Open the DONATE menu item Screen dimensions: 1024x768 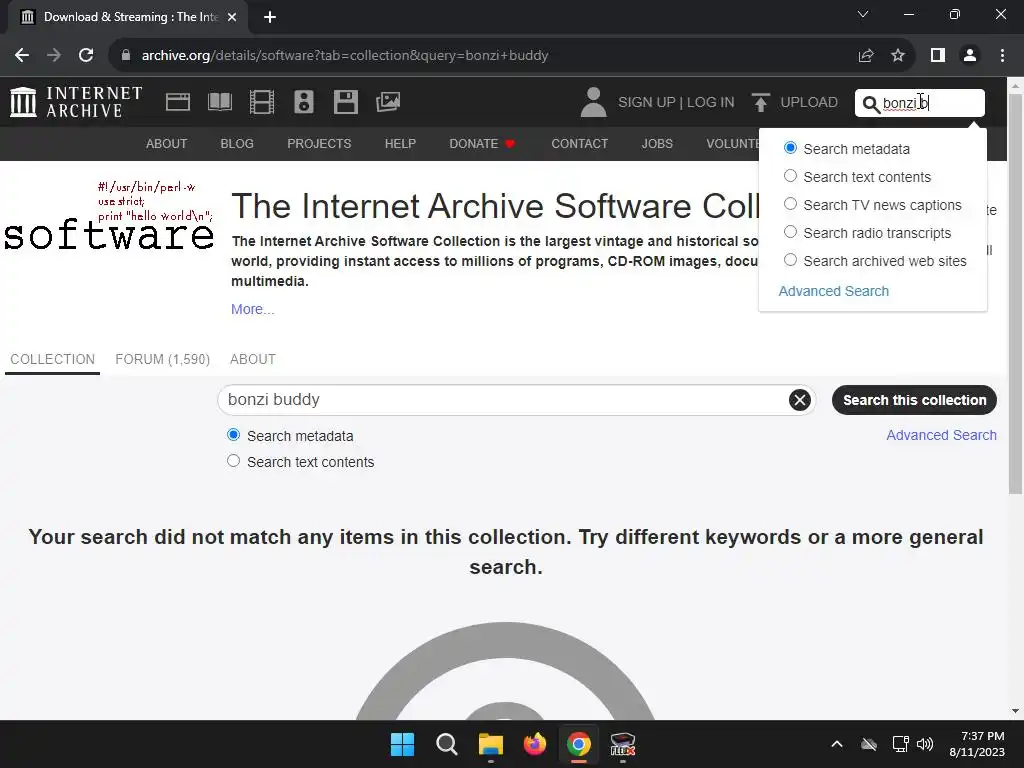point(482,144)
